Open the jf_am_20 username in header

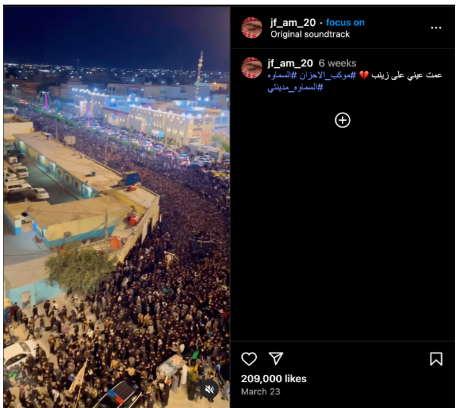293,23
